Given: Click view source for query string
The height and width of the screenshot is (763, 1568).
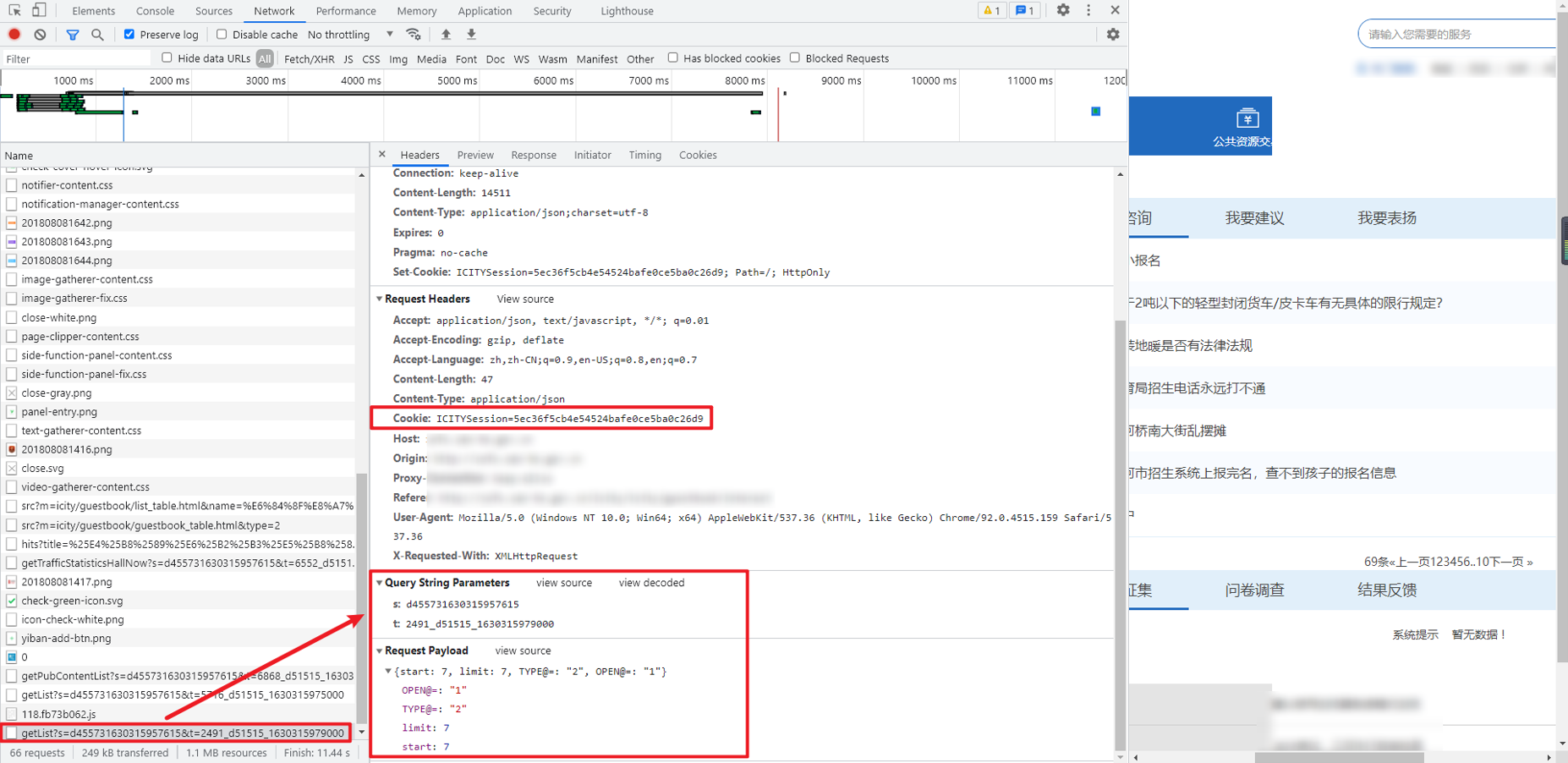Looking at the screenshot, I should (564, 583).
